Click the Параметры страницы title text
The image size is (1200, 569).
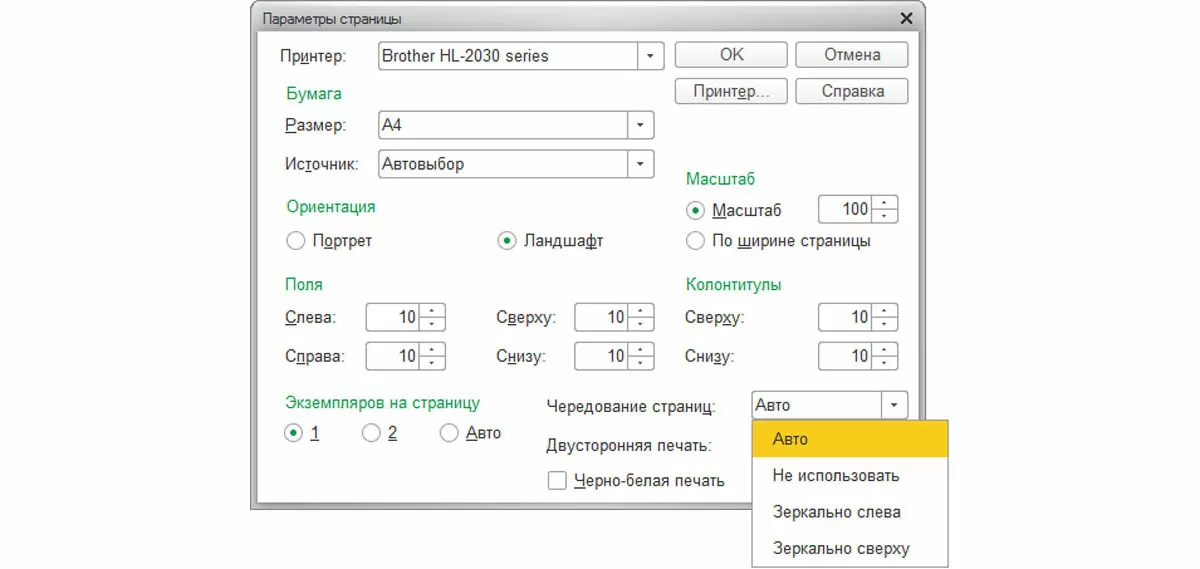[x=333, y=18]
